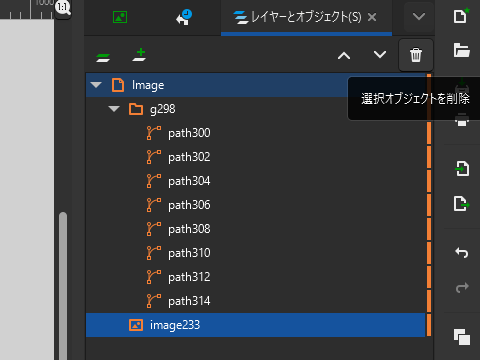Open a document with folder icon
Viewport: 480px width, 360px height.
pos(462,50)
